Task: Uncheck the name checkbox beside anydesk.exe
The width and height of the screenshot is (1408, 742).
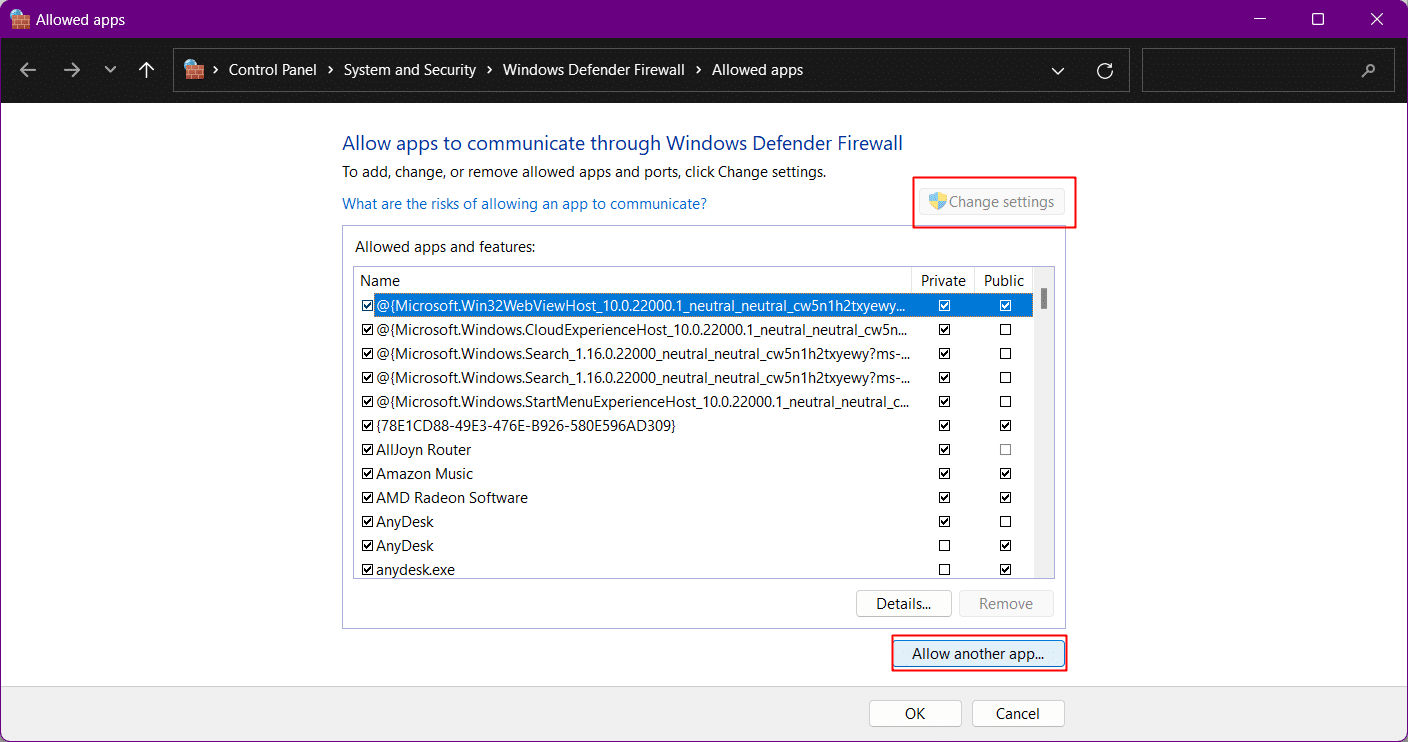Action: click(x=367, y=570)
